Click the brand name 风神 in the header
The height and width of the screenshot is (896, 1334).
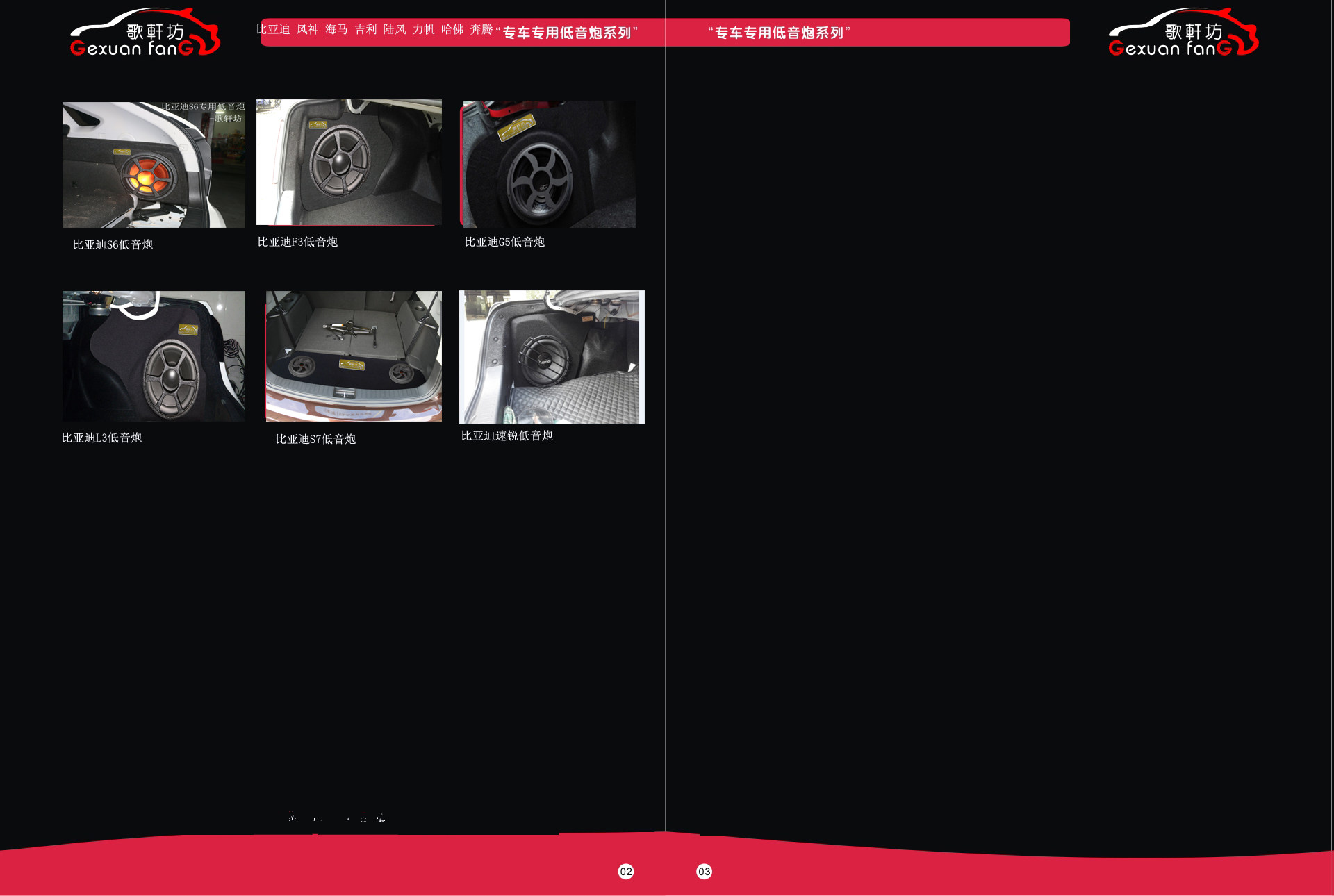tap(308, 29)
